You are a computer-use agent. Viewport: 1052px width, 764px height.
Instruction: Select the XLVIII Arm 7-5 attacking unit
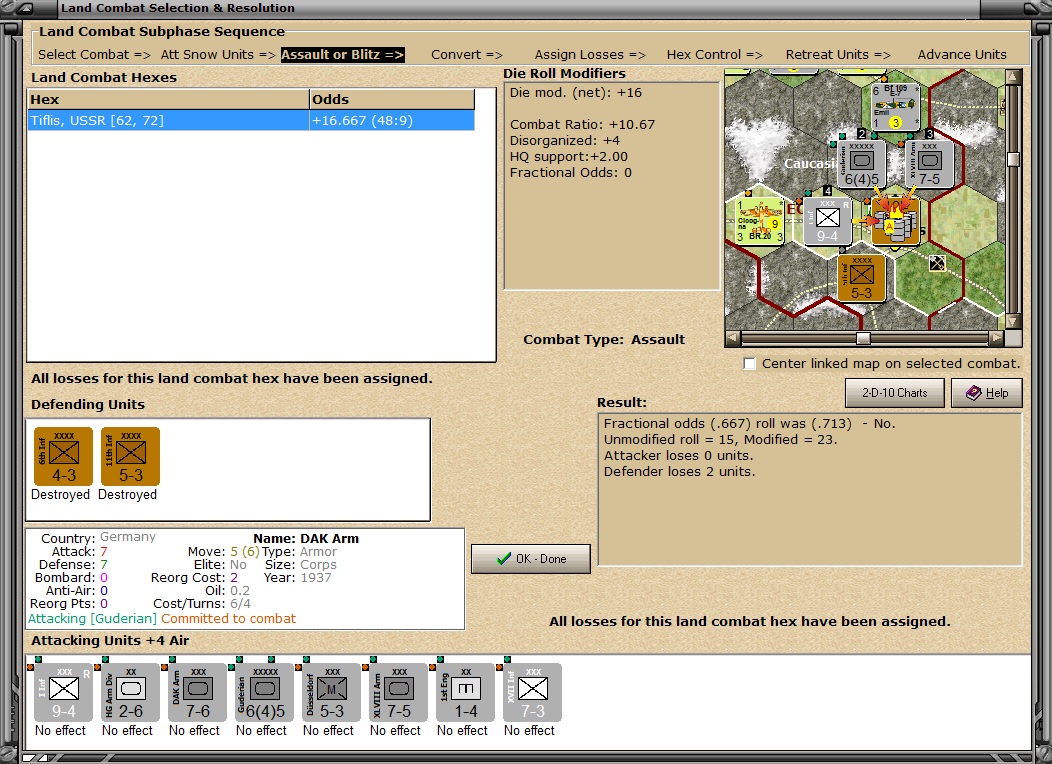399,693
